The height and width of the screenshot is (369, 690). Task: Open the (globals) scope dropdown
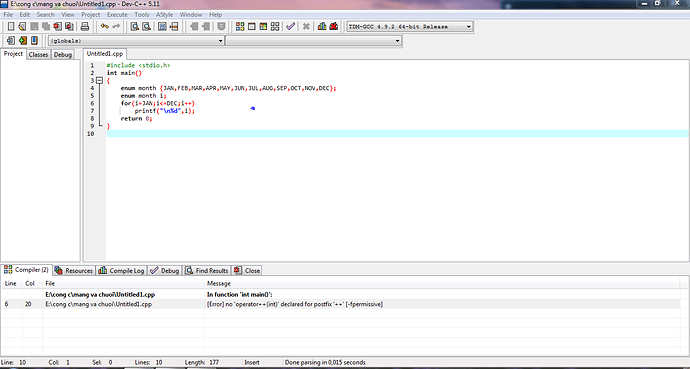click(x=136, y=40)
